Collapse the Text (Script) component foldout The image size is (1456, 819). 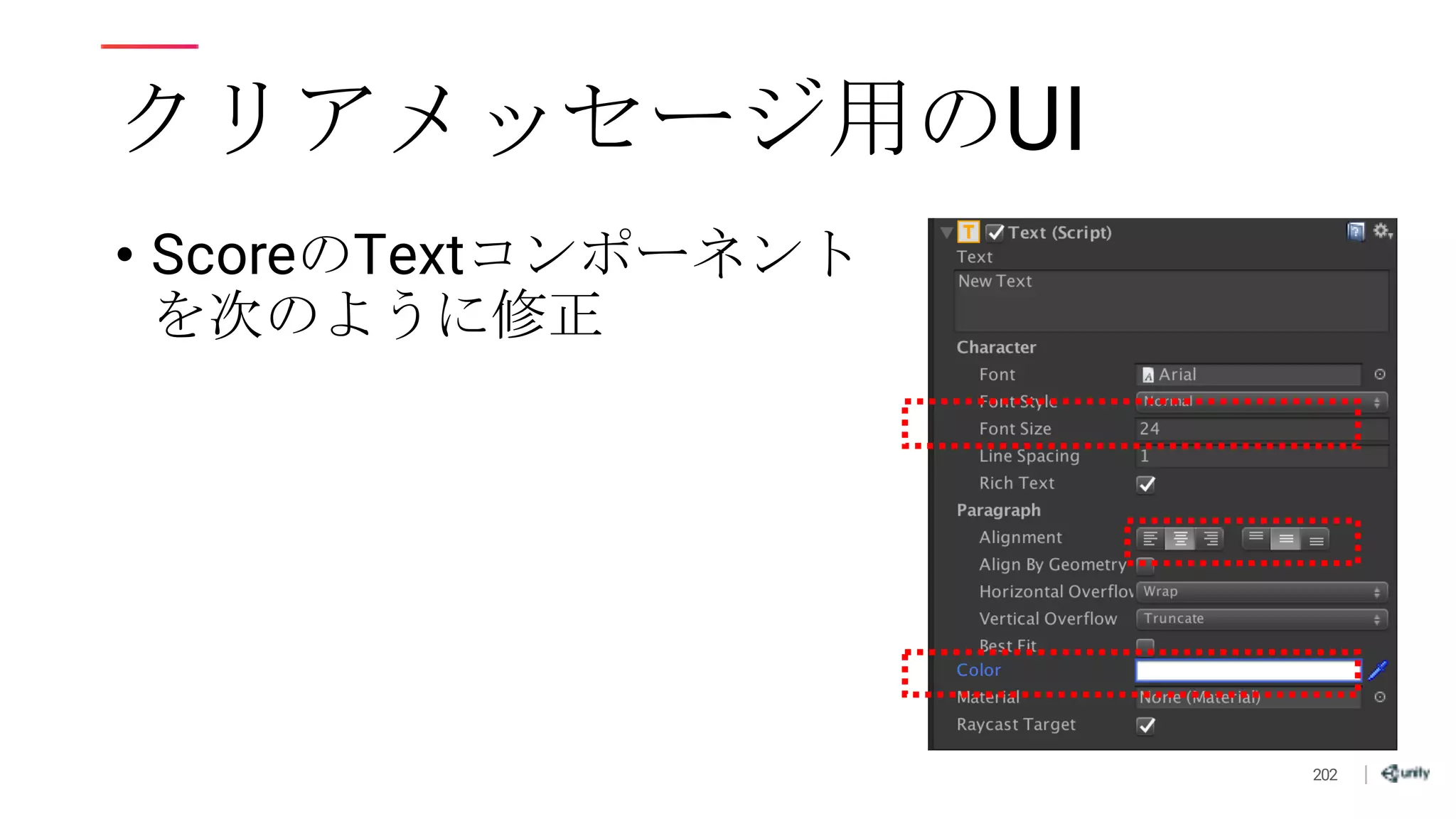click(x=946, y=232)
